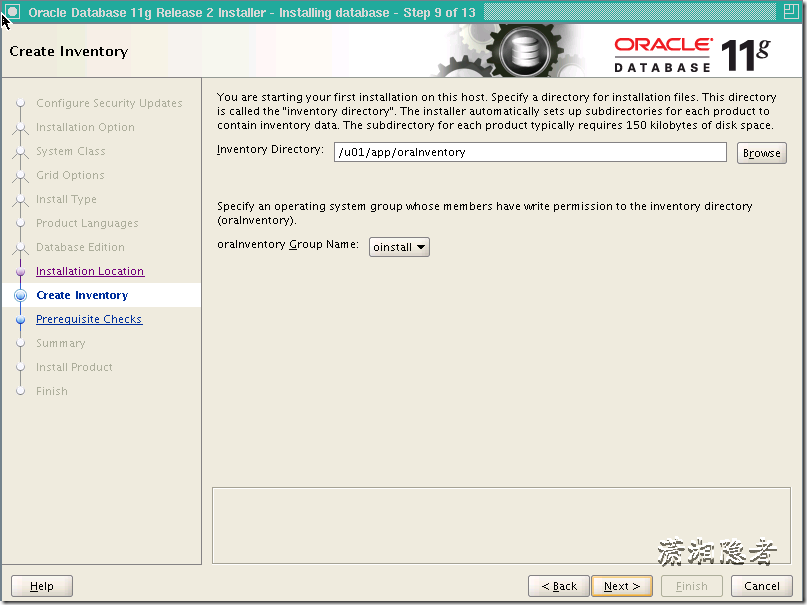
Task: Click the Create Inventory step indicator dot
Action: pos(22,295)
